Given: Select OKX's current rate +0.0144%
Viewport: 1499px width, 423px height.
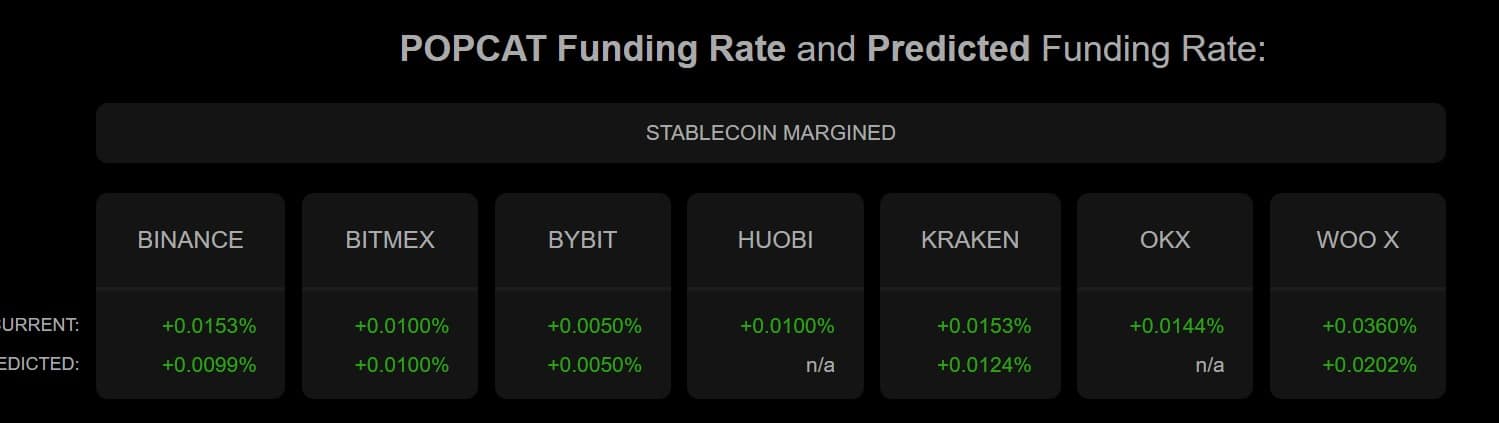Looking at the screenshot, I should [x=1176, y=326].
